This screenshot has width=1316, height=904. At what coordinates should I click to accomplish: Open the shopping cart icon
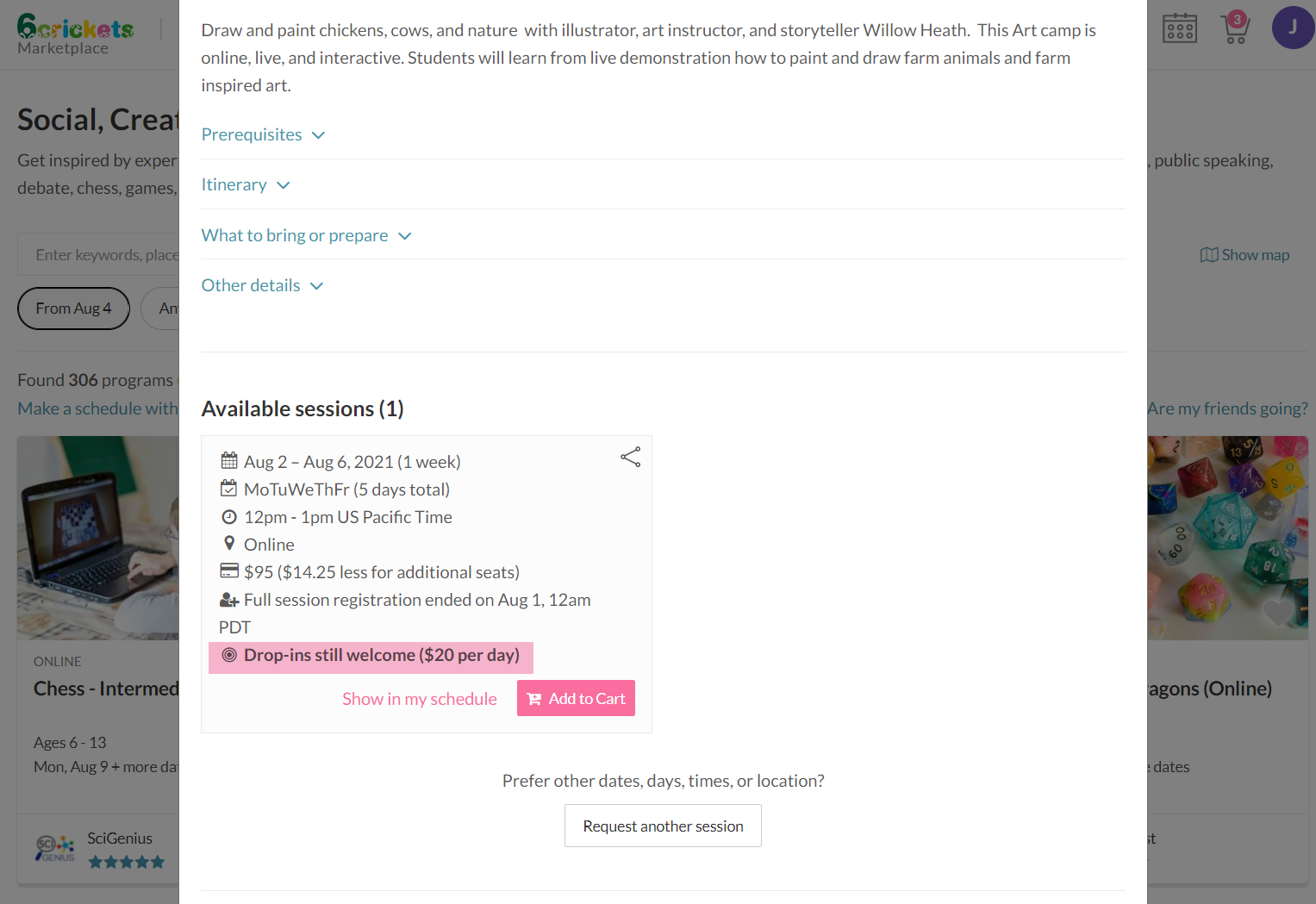[x=1235, y=28]
